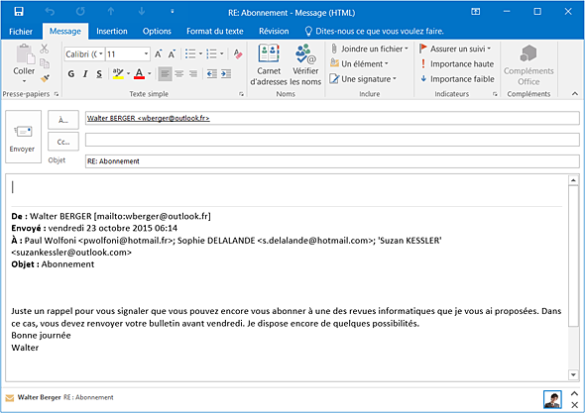Select the Message ribbon tab
The height and width of the screenshot is (413, 585).
[65, 31]
